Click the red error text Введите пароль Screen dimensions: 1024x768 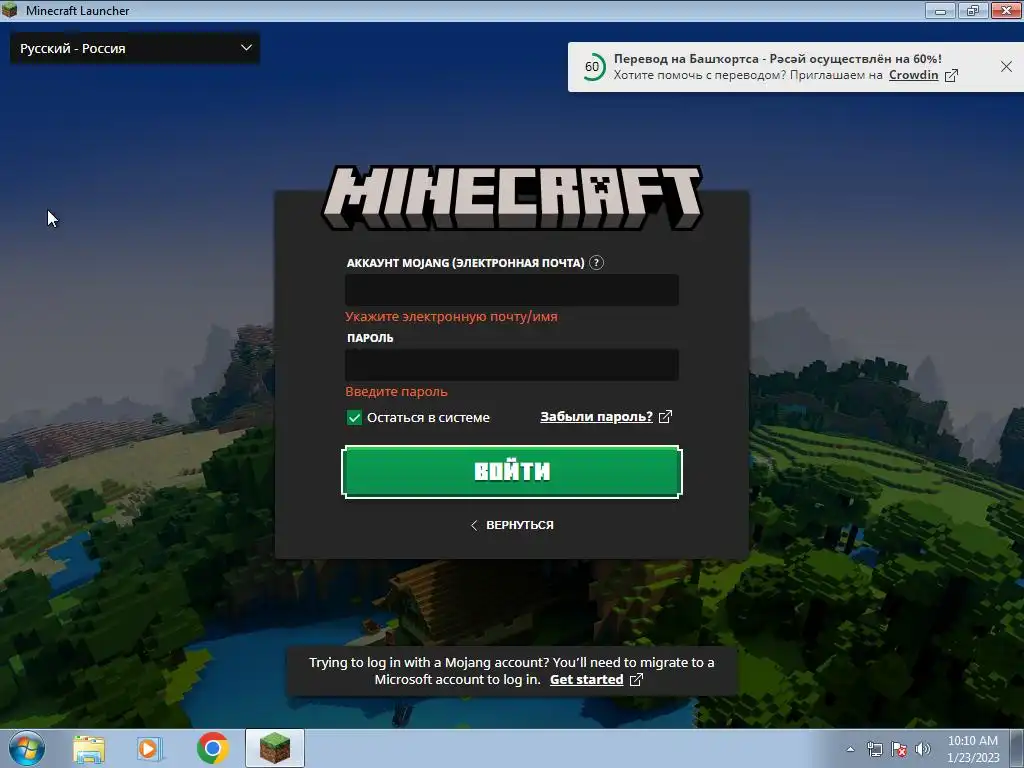[396, 392]
